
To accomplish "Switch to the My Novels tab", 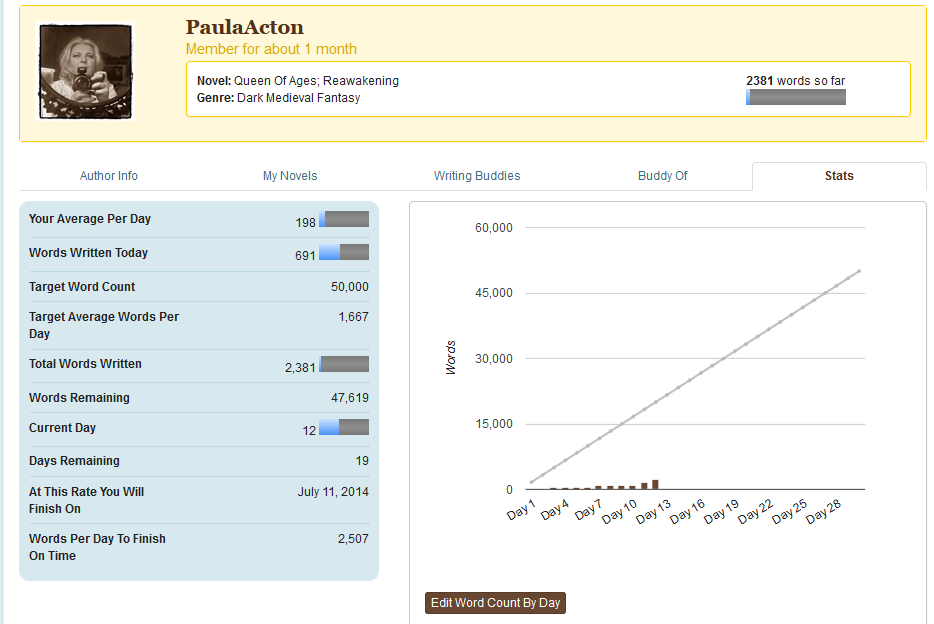I will tap(290, 176).
